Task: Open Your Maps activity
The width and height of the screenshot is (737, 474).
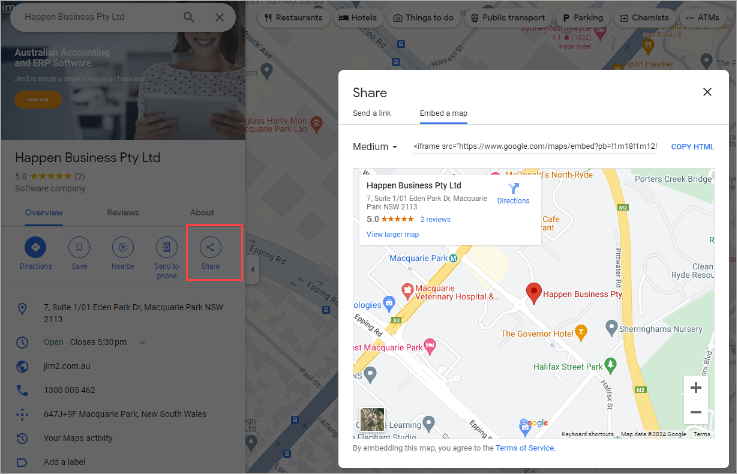Action: 78,438
